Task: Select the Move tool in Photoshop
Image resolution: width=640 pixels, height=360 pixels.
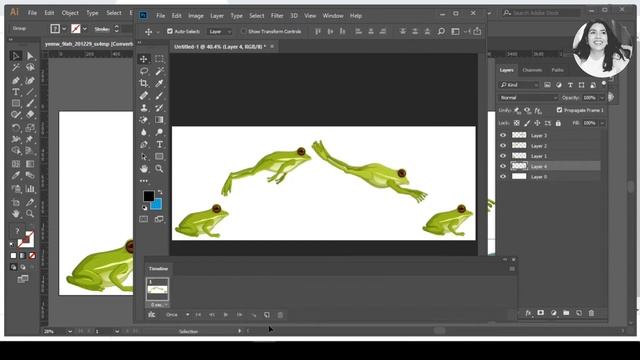Action: pyautogui.click(x=144, y=59)
